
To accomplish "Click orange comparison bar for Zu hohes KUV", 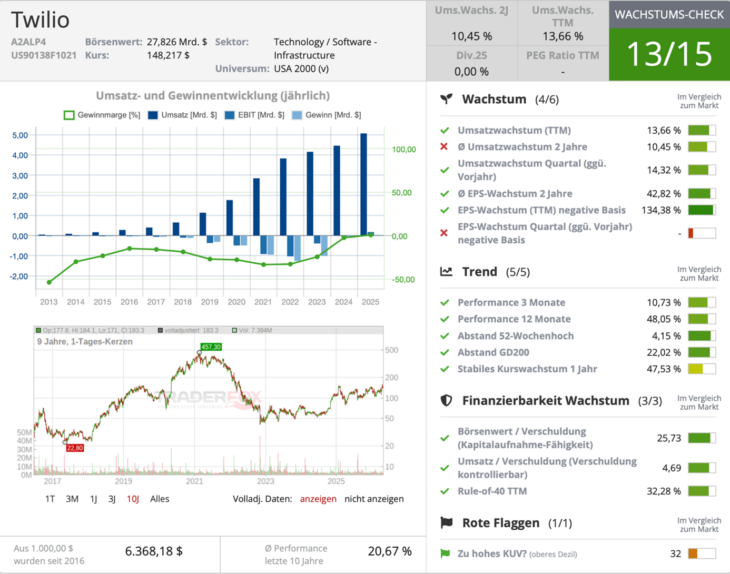I will click(x=702, y=554).
